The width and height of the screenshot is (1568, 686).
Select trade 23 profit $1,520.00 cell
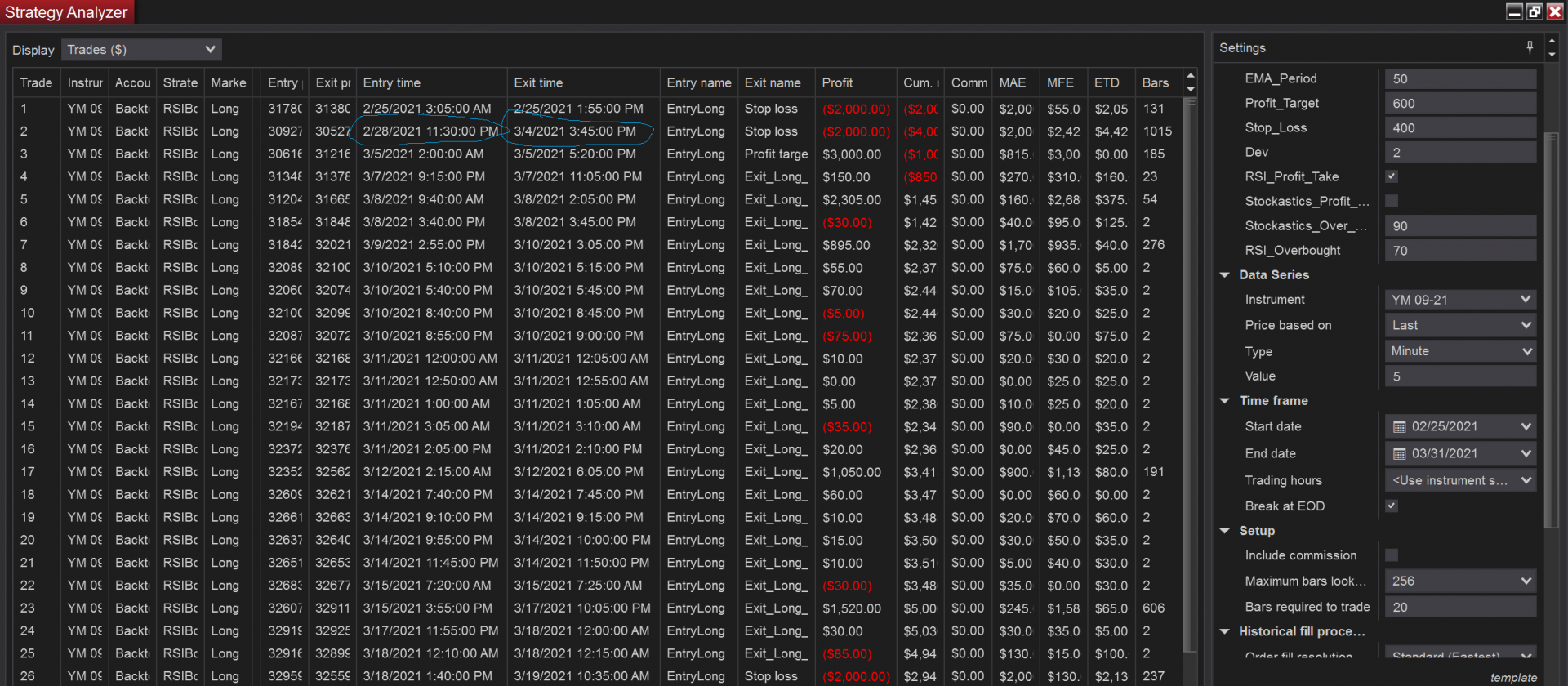(x=856, y=608)
